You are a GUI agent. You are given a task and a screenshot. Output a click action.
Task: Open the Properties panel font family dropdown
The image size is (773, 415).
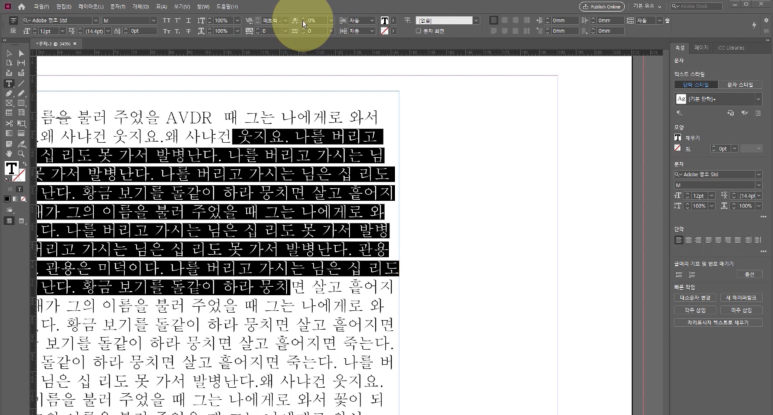(758, 174)
